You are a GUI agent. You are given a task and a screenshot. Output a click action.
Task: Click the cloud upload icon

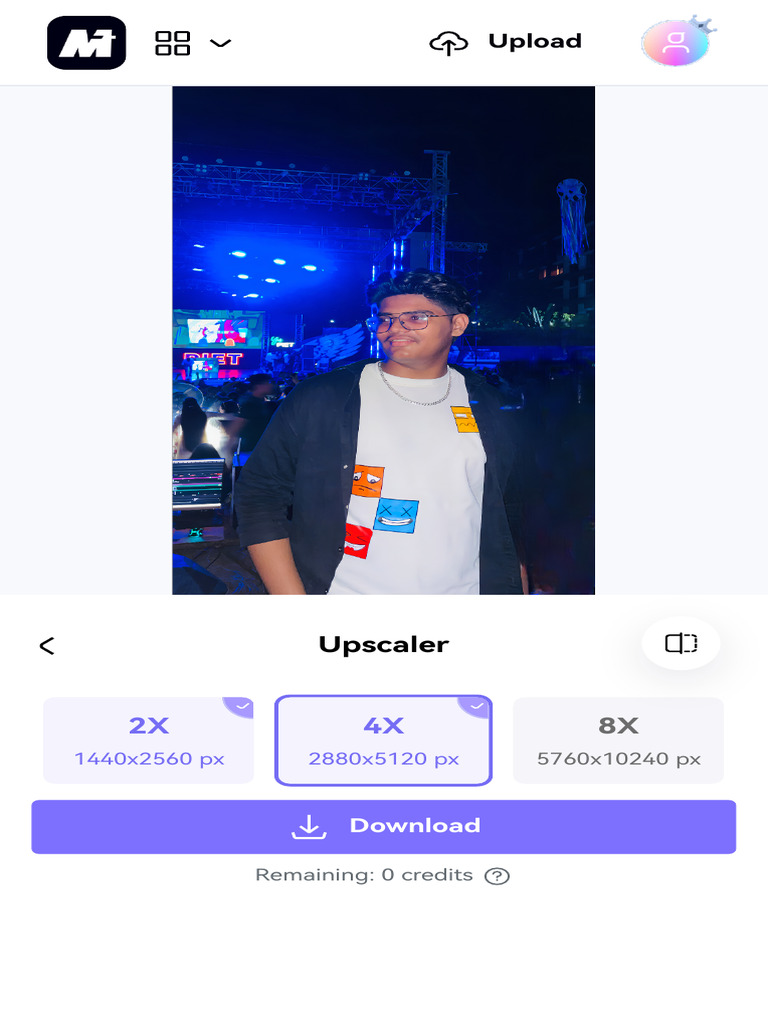point(449,43)
